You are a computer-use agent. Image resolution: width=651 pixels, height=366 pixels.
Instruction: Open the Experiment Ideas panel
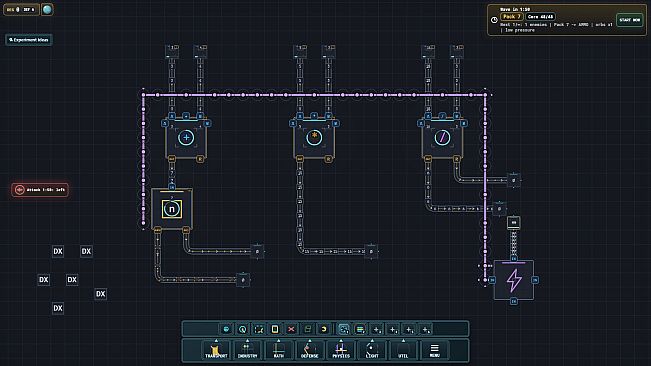click(29, 40)
